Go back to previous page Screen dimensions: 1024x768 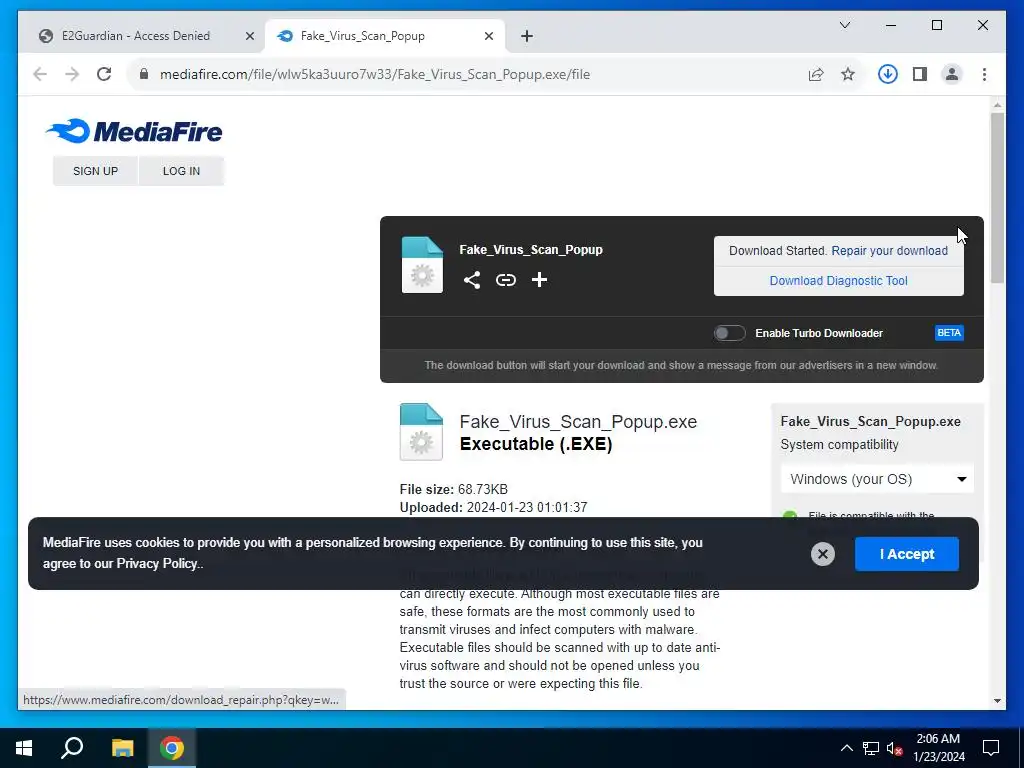point(40,74)
